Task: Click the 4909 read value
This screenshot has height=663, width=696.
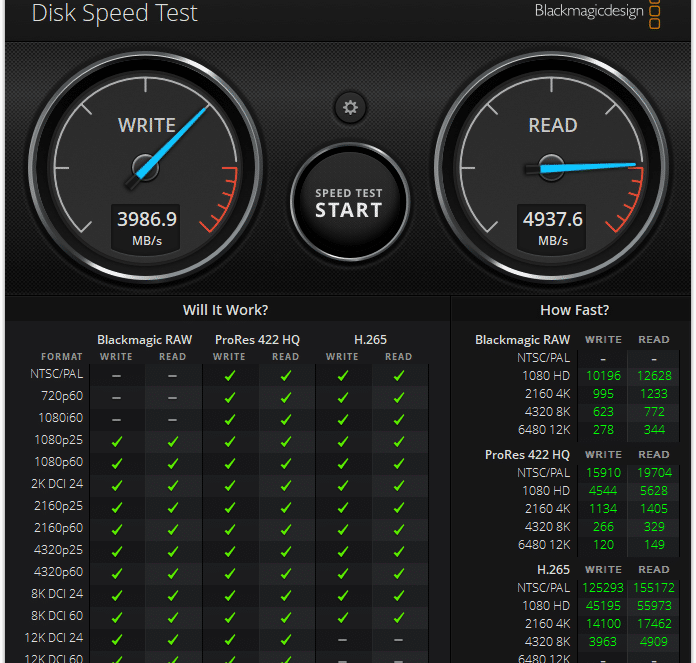Action: click(654, 641)
